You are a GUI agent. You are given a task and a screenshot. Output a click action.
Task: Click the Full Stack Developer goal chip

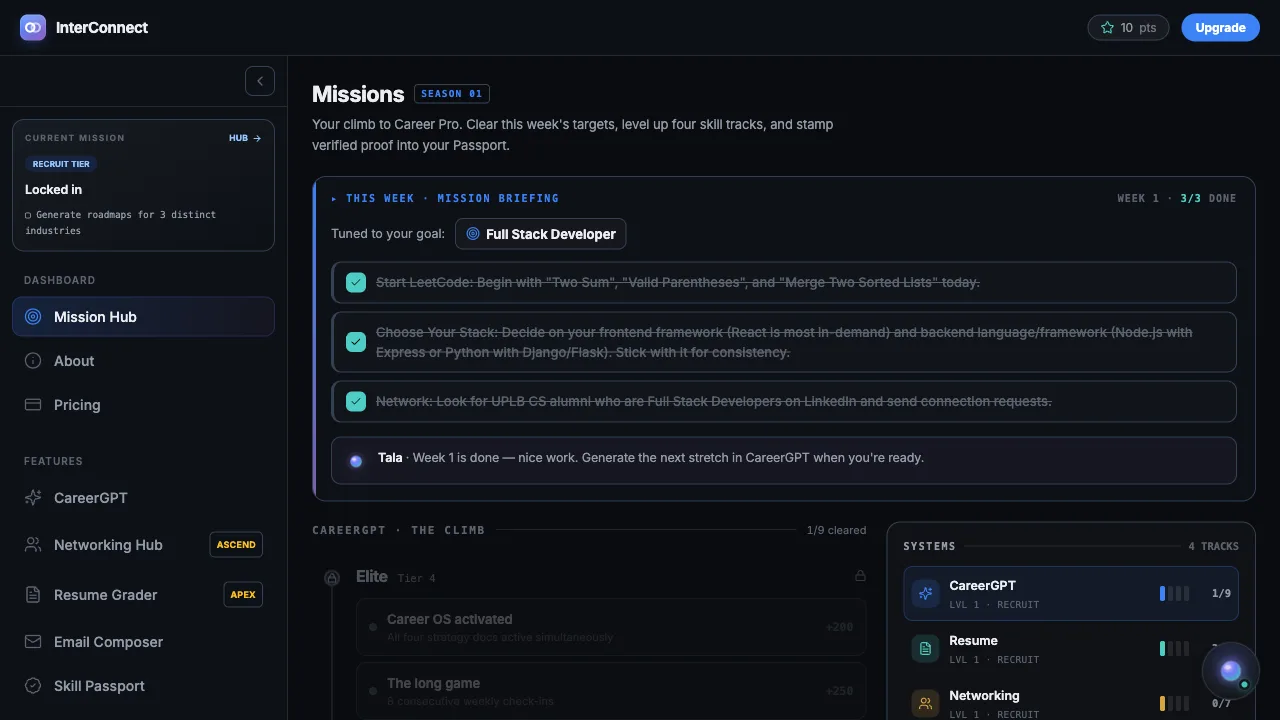[x=541, y=234]
